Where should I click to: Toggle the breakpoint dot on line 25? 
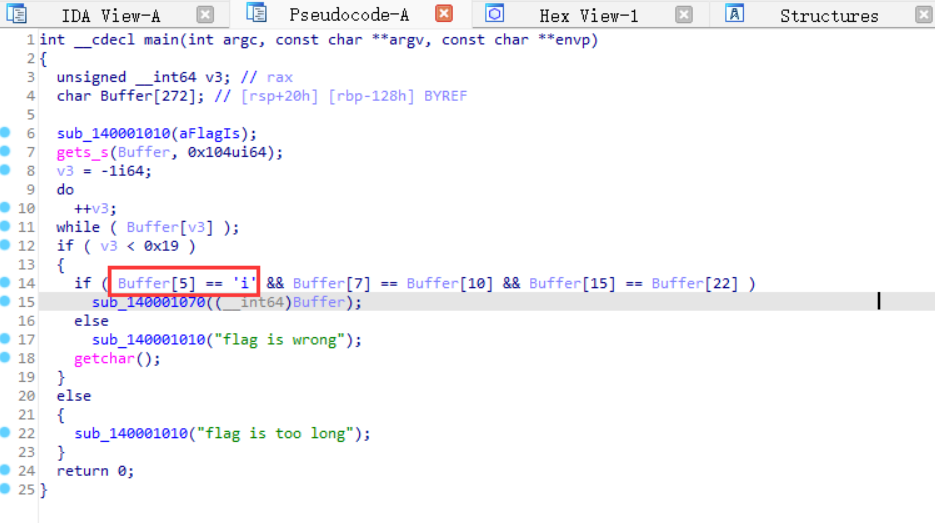click(x=5, y=488)
